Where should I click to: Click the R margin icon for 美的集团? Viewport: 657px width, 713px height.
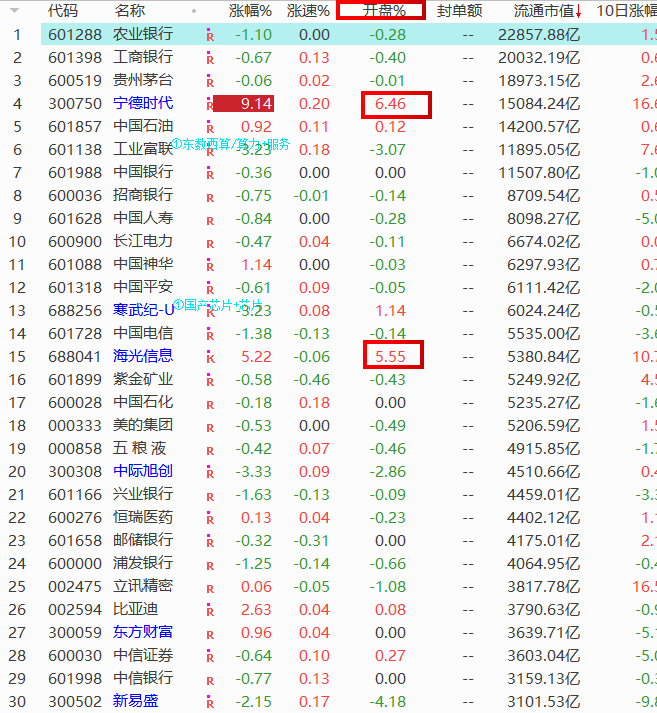click(x=210, y=427)
